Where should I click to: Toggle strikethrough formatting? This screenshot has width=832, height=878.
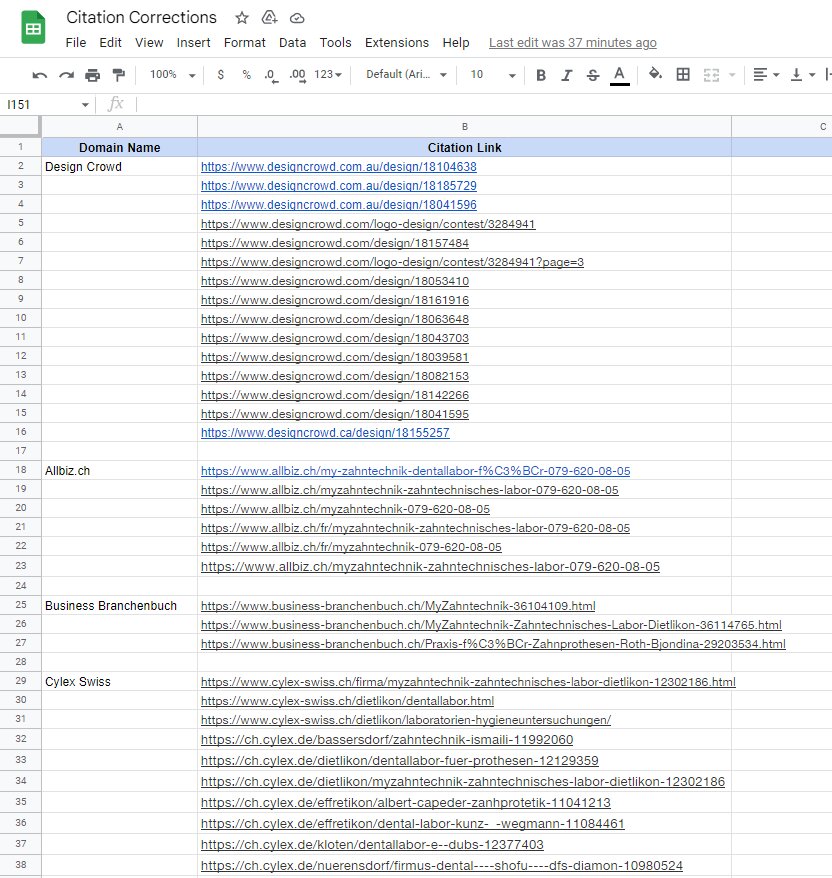coord(593,75)
